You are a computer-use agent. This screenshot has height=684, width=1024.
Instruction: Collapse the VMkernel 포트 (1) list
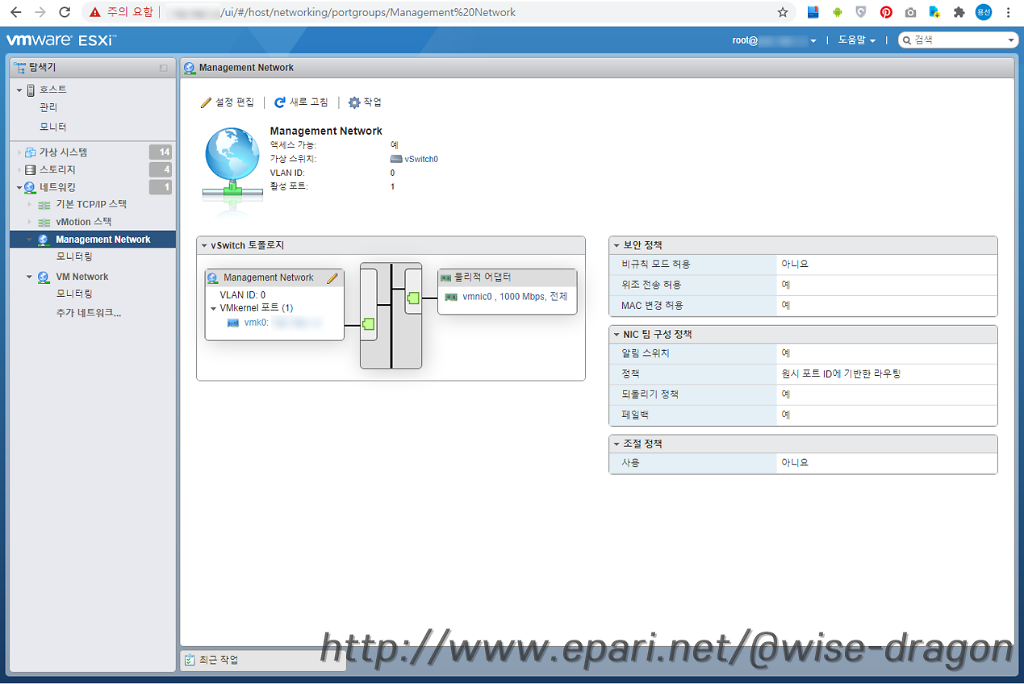point(214,308)
